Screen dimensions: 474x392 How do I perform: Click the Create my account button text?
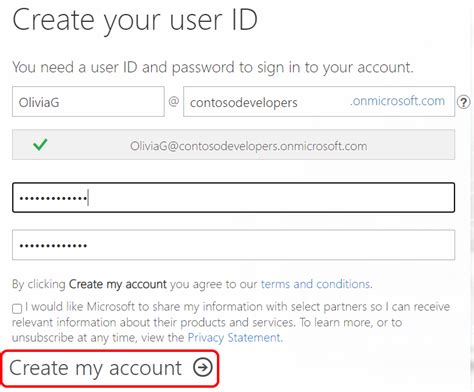point(95,368)
